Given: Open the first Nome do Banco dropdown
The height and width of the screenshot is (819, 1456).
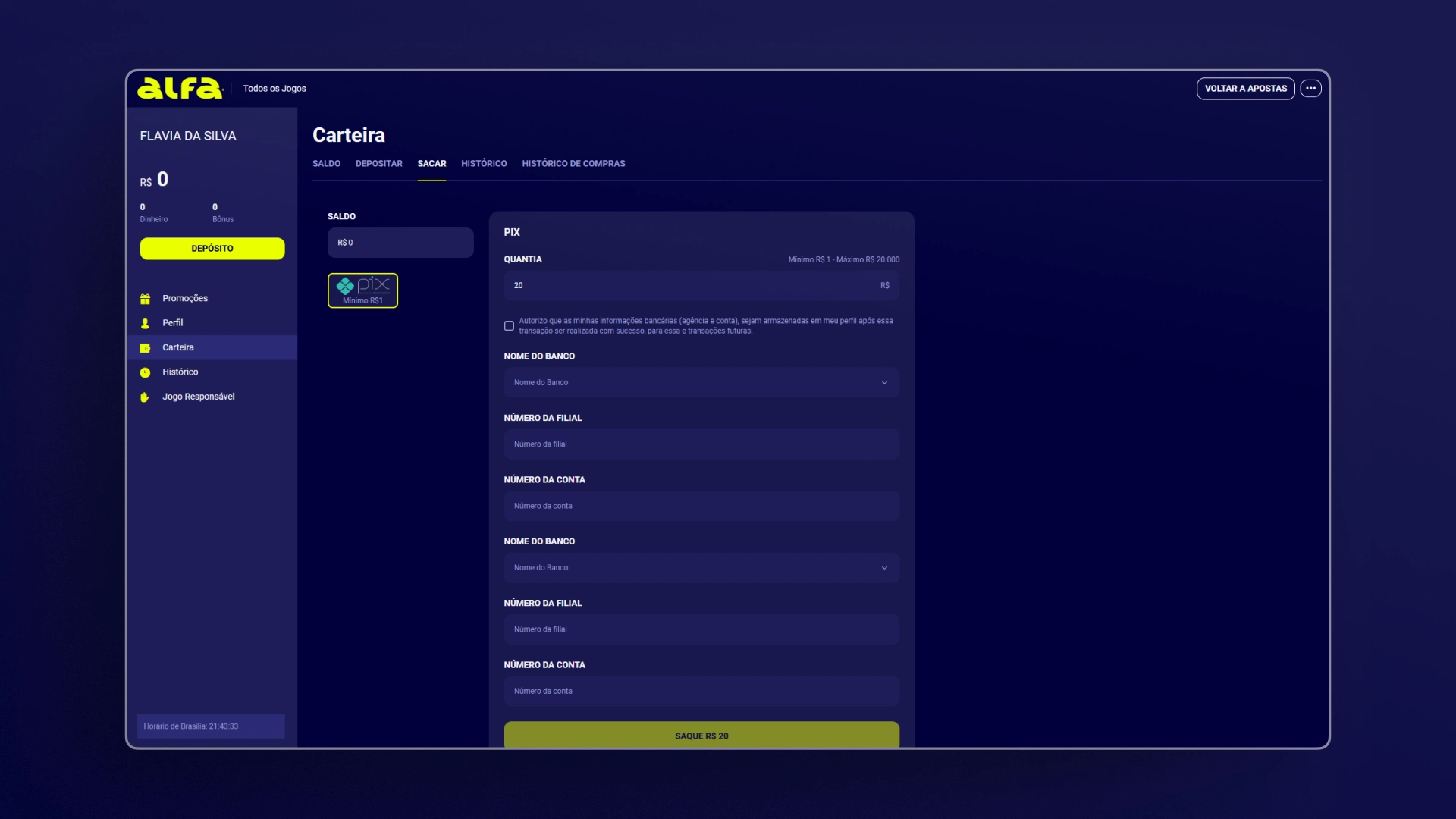Looking at the screenshot, I should (x=701, y=383).
